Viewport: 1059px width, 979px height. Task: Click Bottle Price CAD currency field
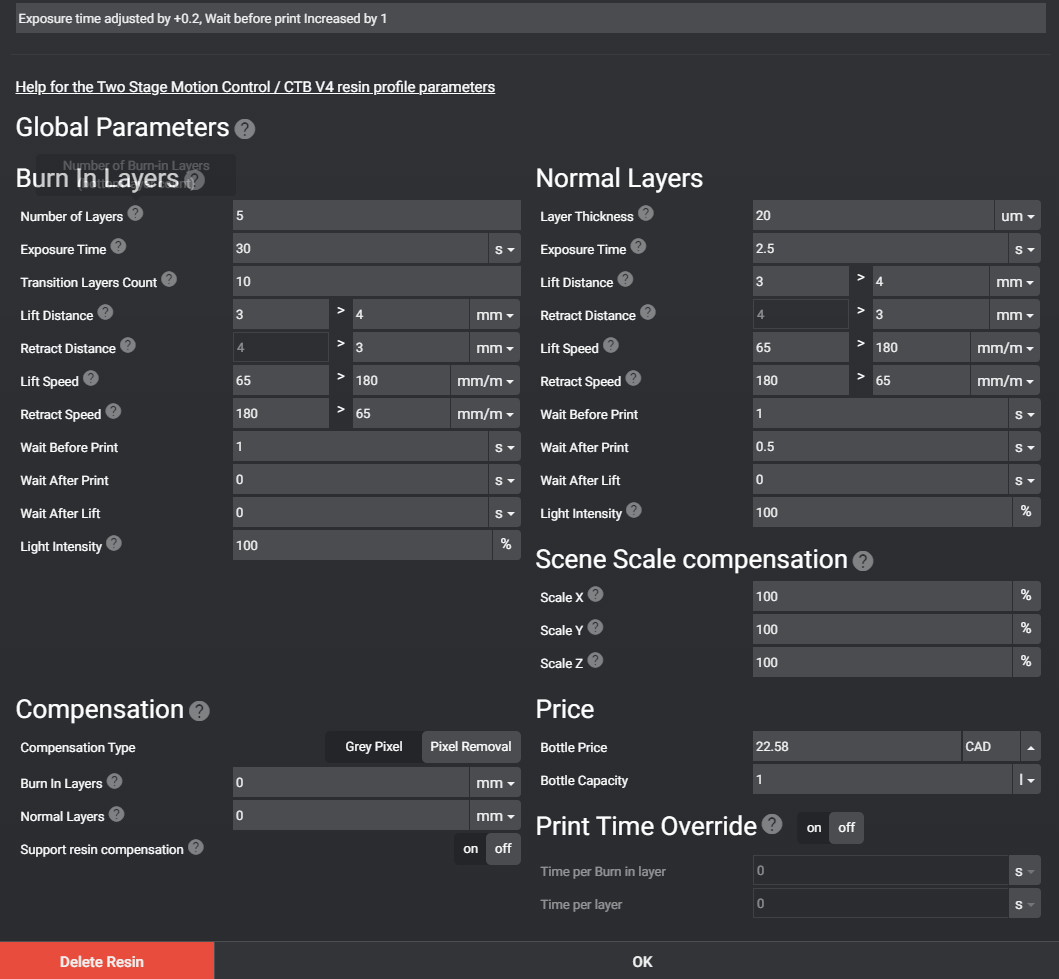[x=991, y=747]
